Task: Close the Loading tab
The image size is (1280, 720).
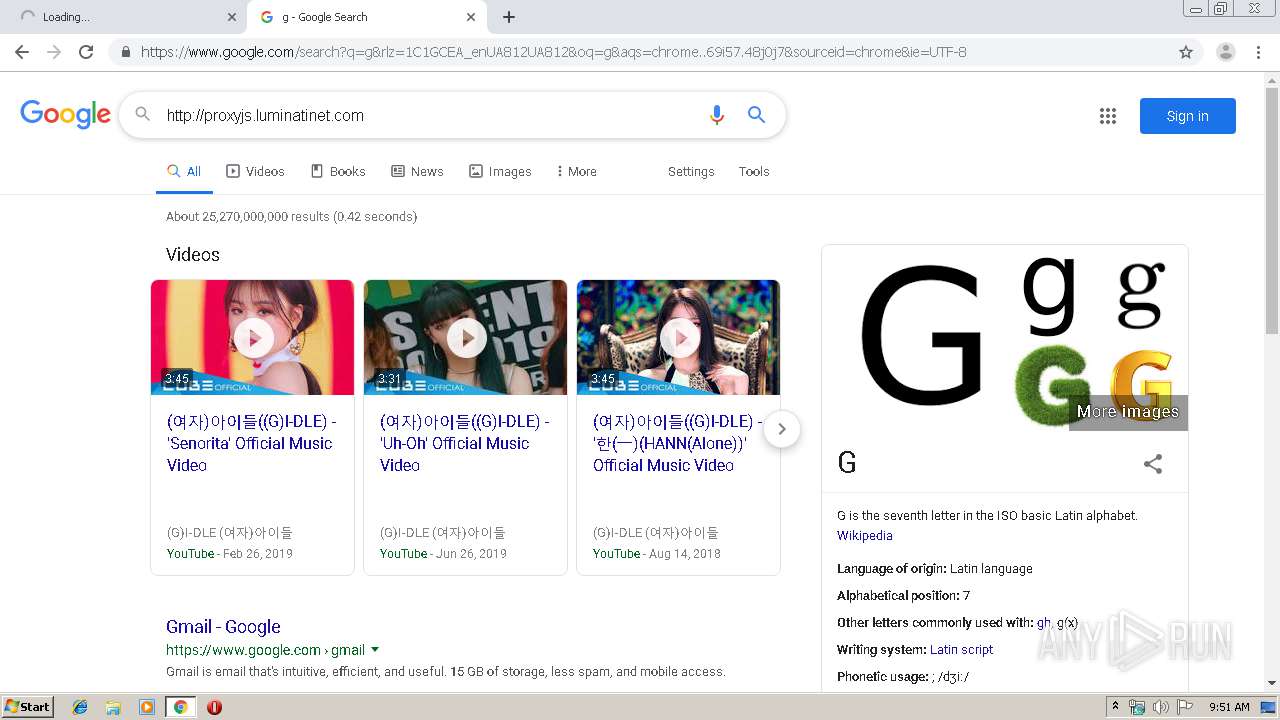Action: [x=232, y=17]
